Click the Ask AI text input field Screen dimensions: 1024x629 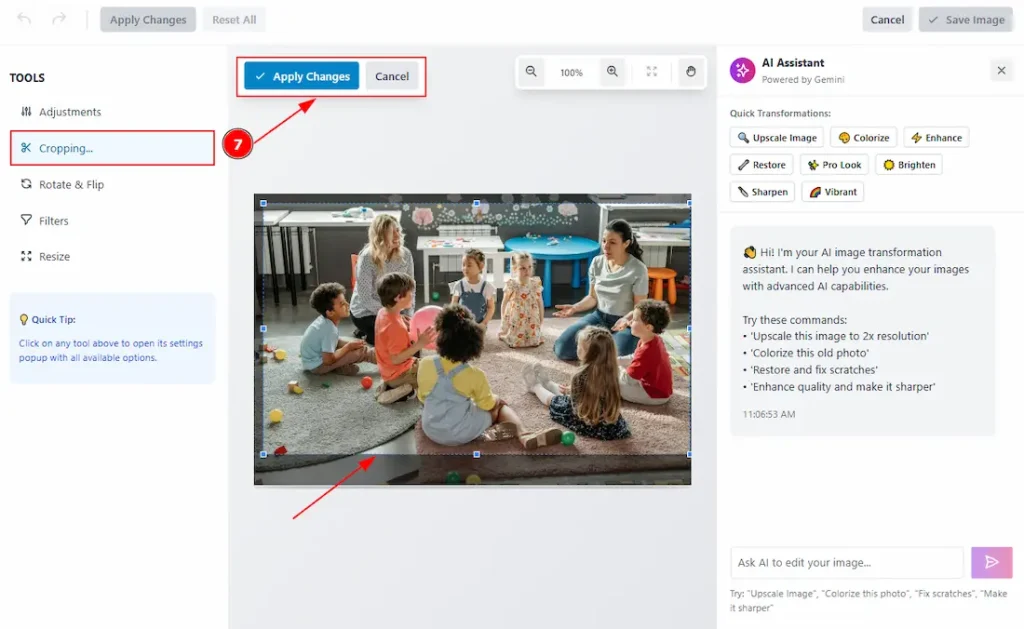coord(846,562)
